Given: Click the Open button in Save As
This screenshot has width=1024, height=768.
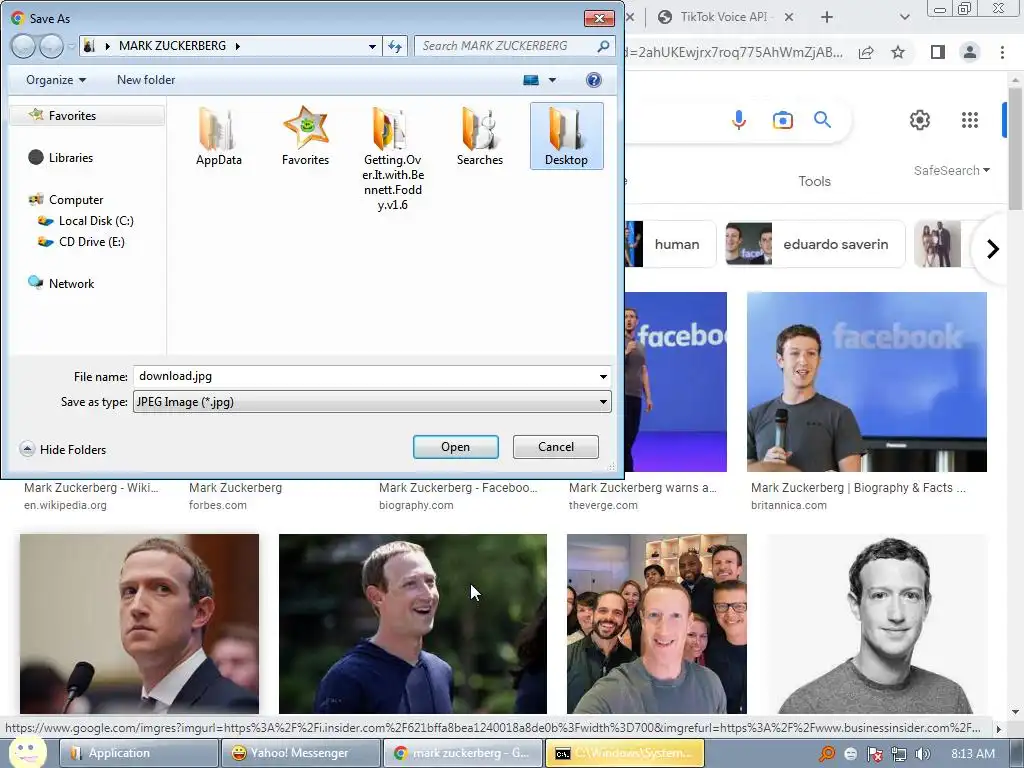Looking at the screenshot, I should point(455,447).
